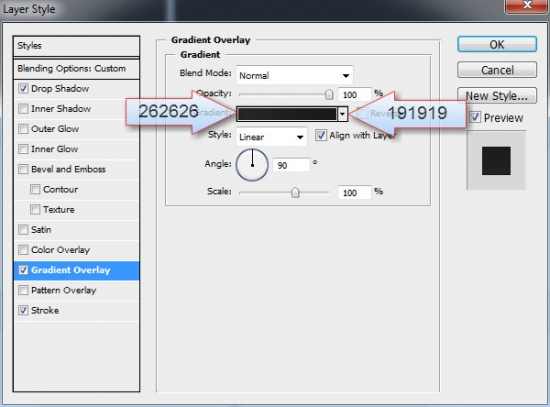Toggle the Drop Shadow checkbox
This screenshot has width=550, height=407.
tap(23, 88)
